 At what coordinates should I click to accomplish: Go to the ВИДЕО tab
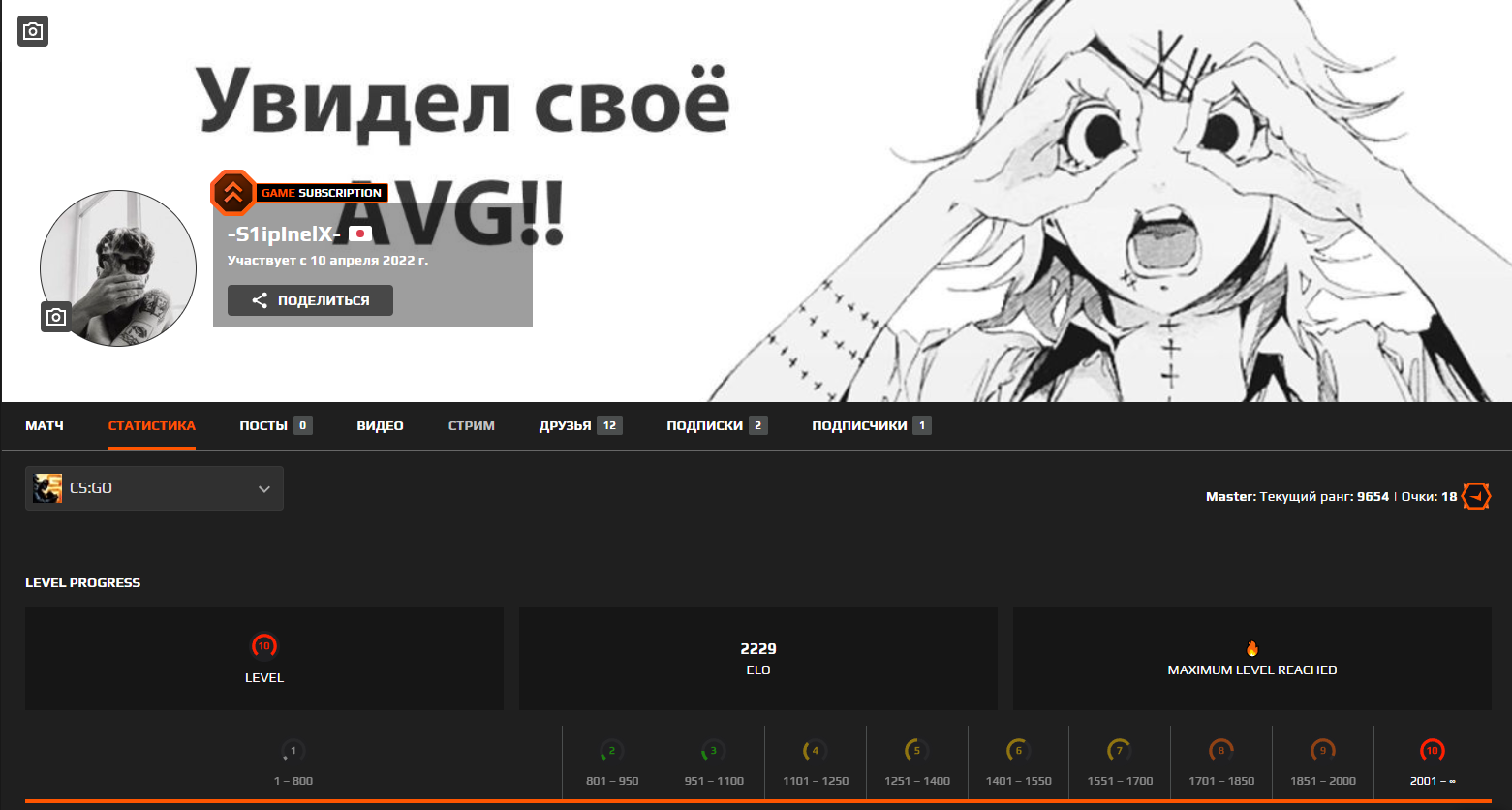(380, 425)
